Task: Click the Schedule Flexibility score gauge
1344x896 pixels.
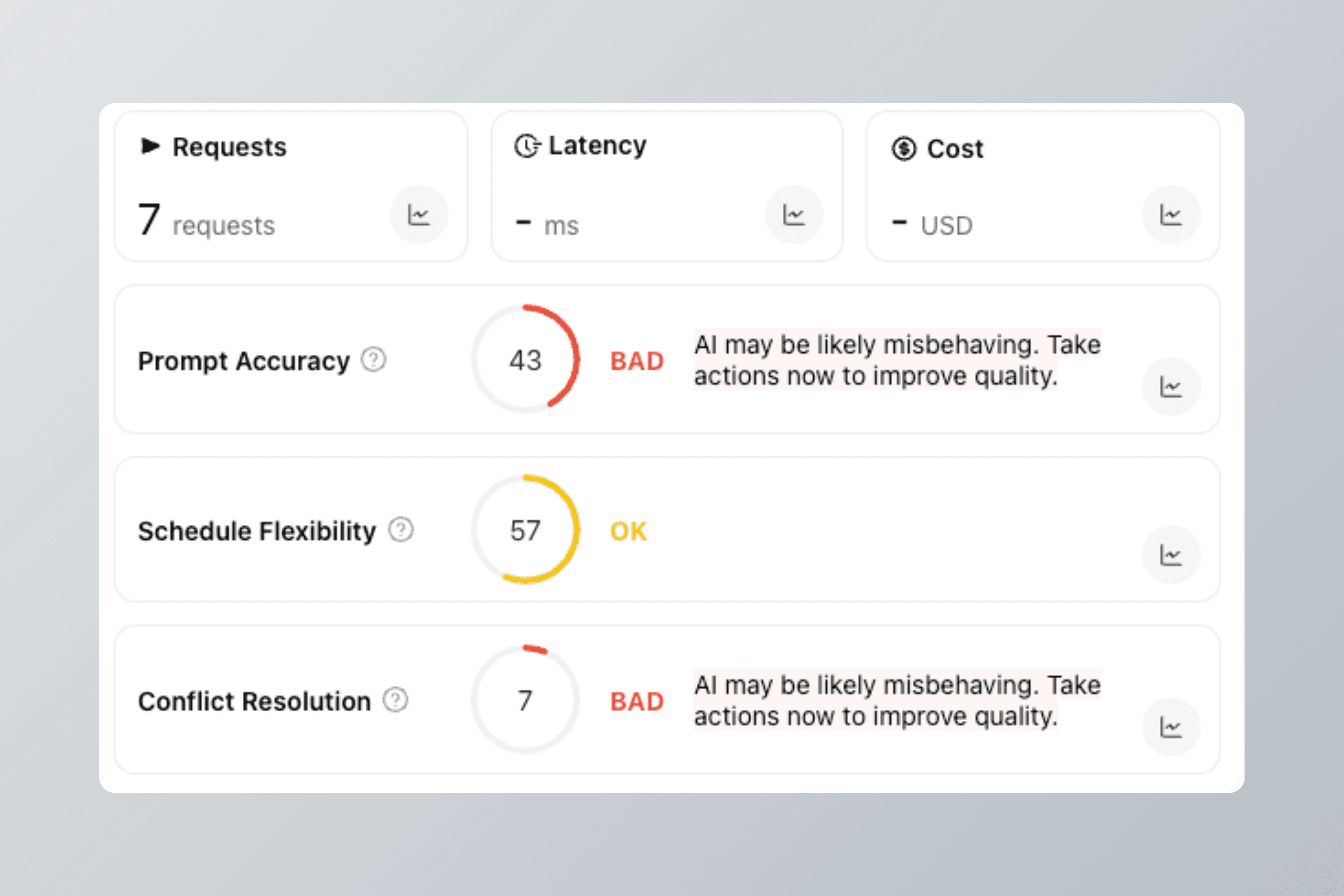Action: [525, 530]
